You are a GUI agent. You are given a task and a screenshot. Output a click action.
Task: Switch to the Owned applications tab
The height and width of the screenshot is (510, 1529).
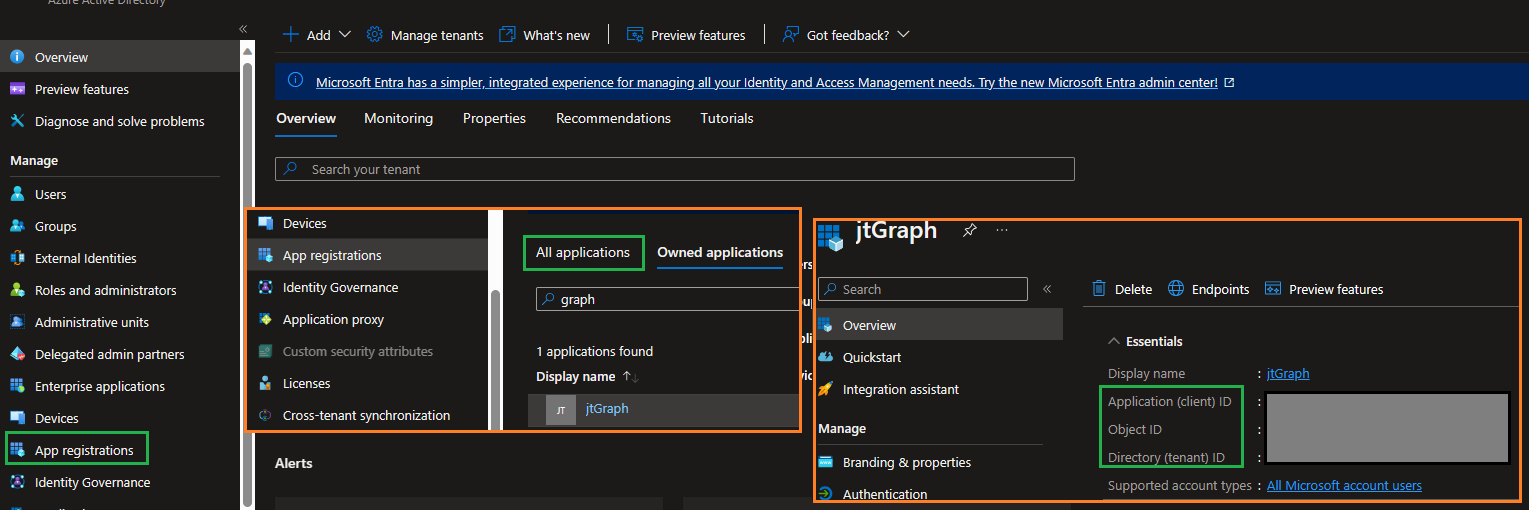[720, 252]
